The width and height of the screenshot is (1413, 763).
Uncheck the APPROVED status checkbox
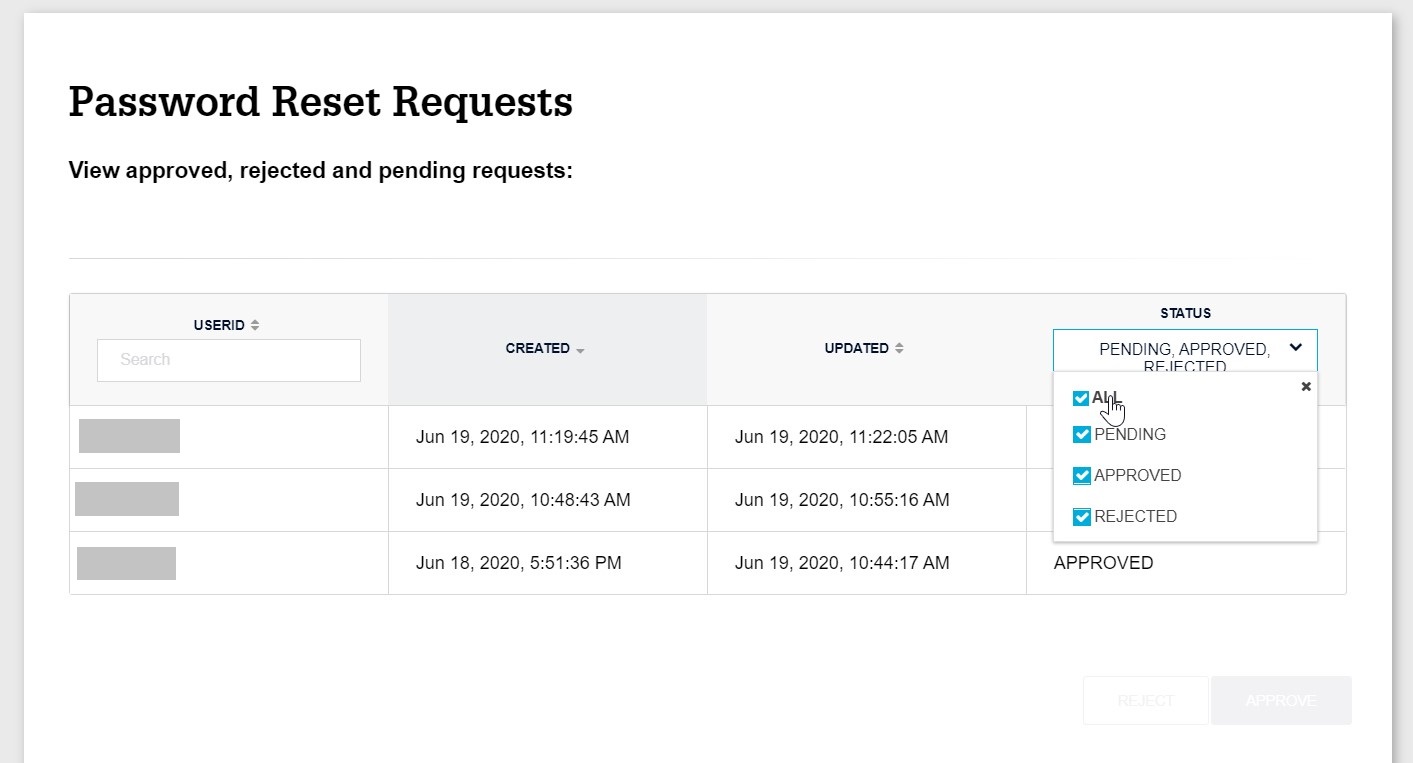[x=1081, y=475]
